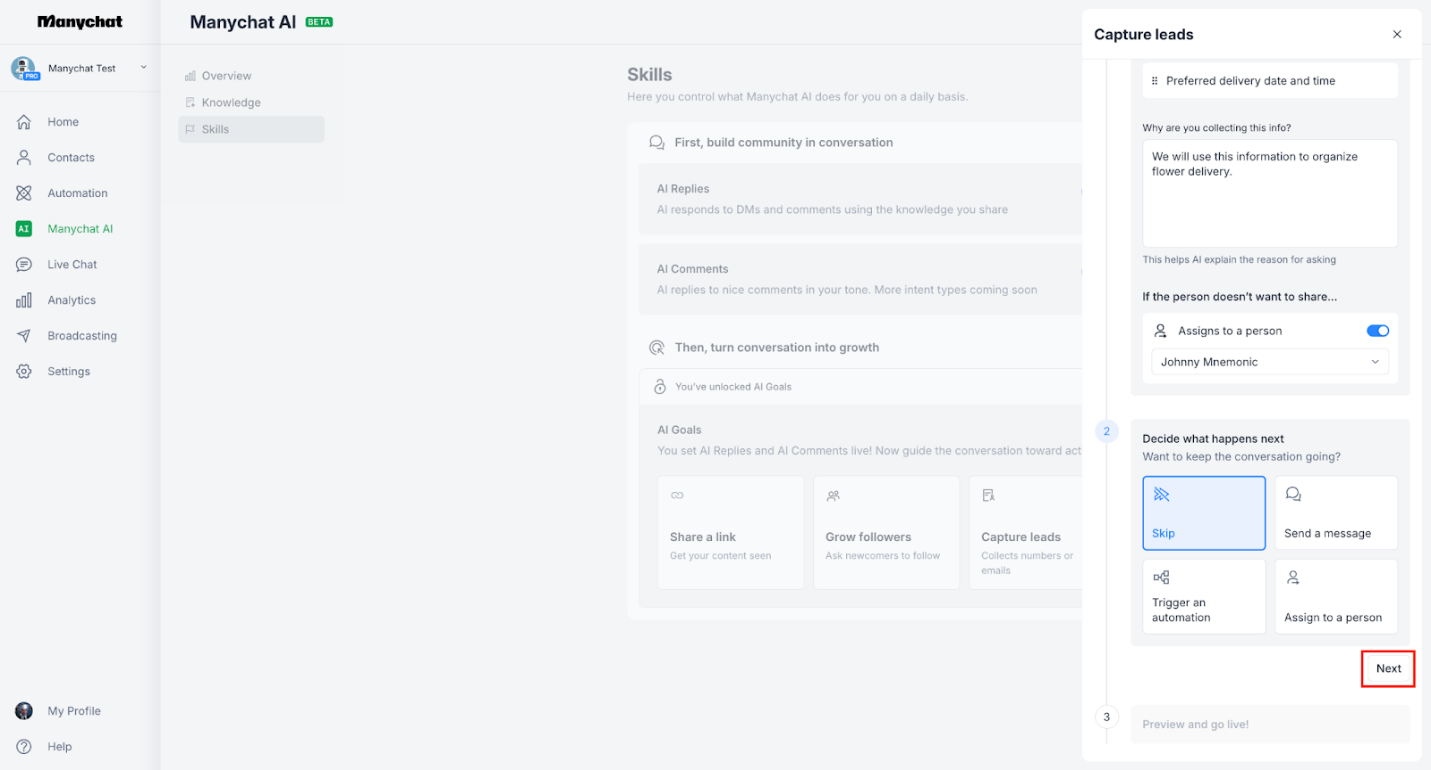Disable the 'Assigns to a person' toggle
Viewport: 1431px width, 770px height.
[1377, 330]
